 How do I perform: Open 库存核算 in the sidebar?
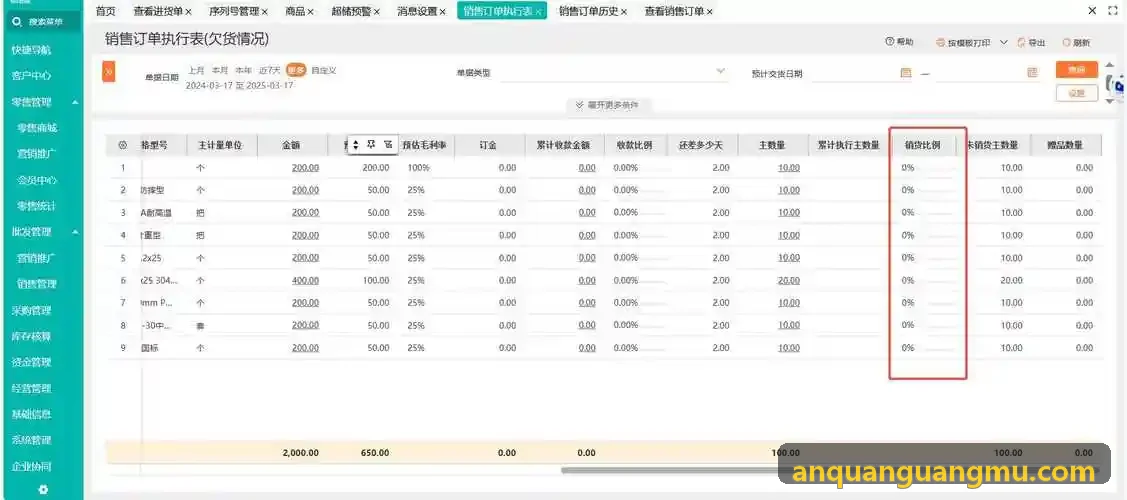click(x=32, y=336)
